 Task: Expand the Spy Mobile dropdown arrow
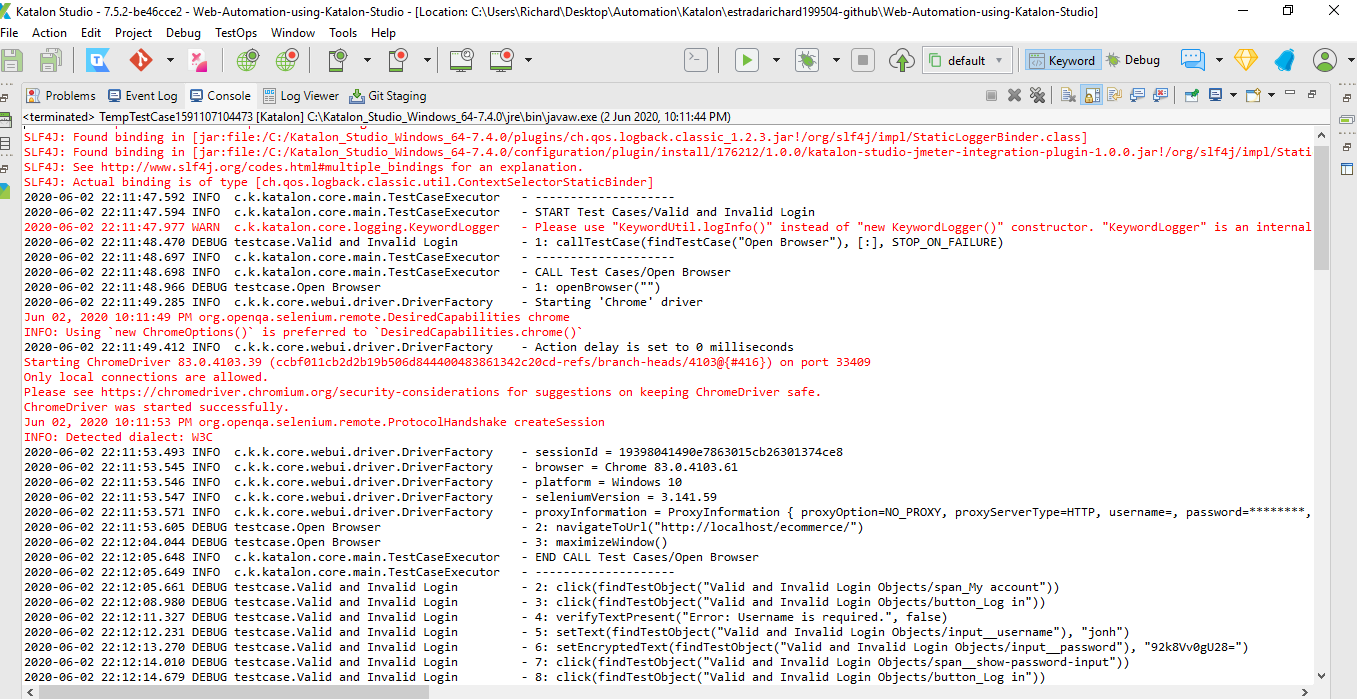(366, 60)
